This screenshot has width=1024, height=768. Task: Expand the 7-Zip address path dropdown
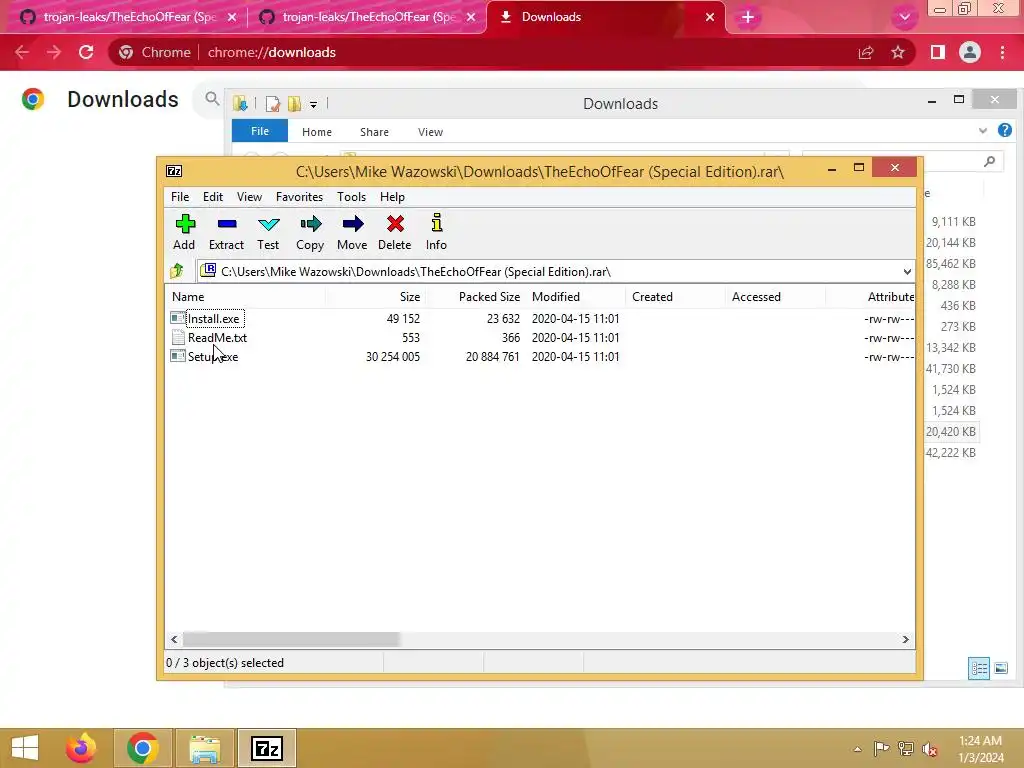pos(907,272)
